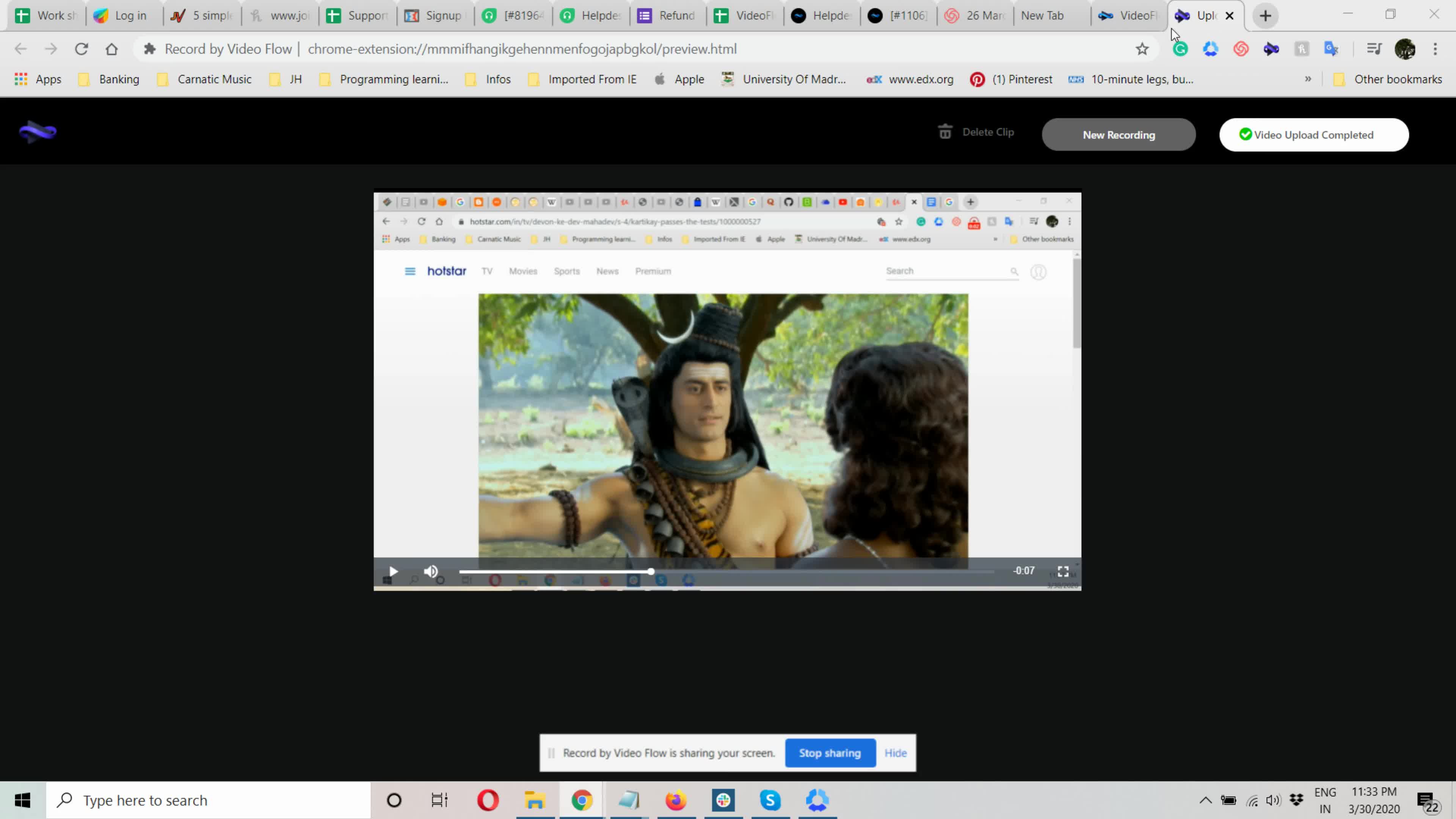The width and height of the screenshot is (1456, 819).
Task: Open the taskbar volume control
Action: click(x=1273, y=800)
